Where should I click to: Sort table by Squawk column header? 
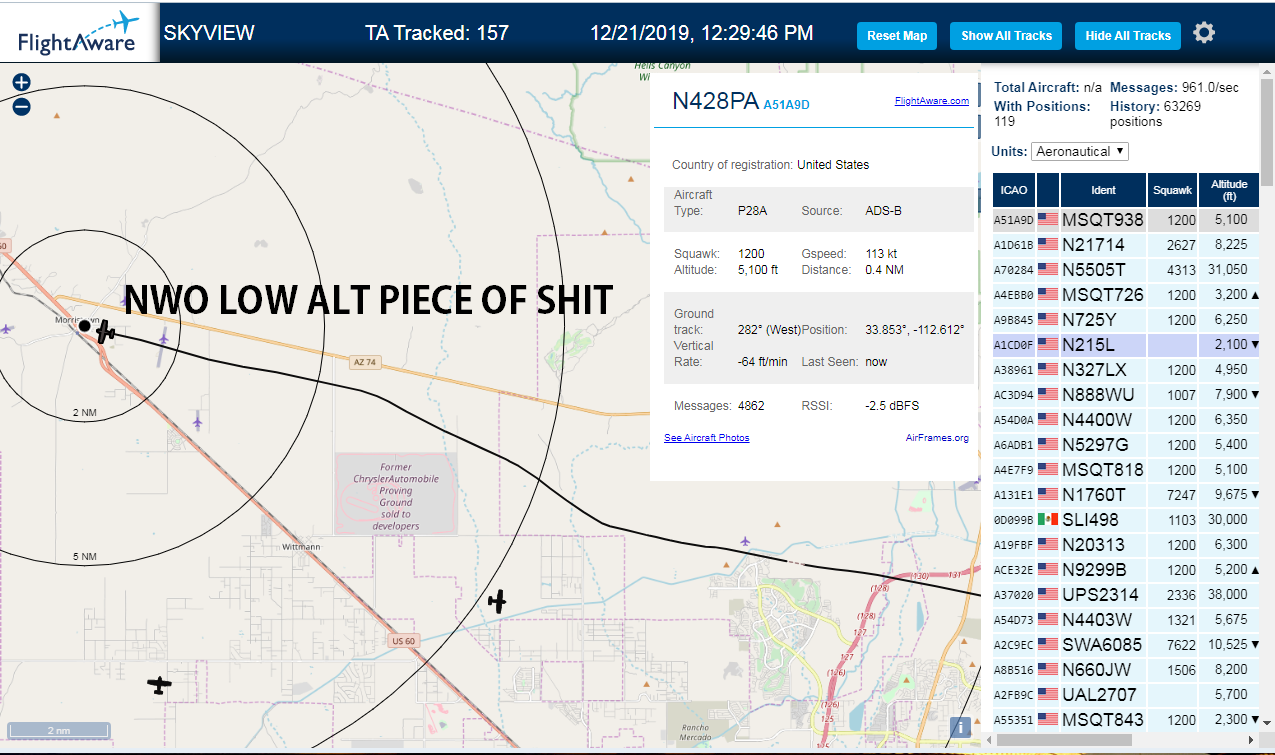1172,190
